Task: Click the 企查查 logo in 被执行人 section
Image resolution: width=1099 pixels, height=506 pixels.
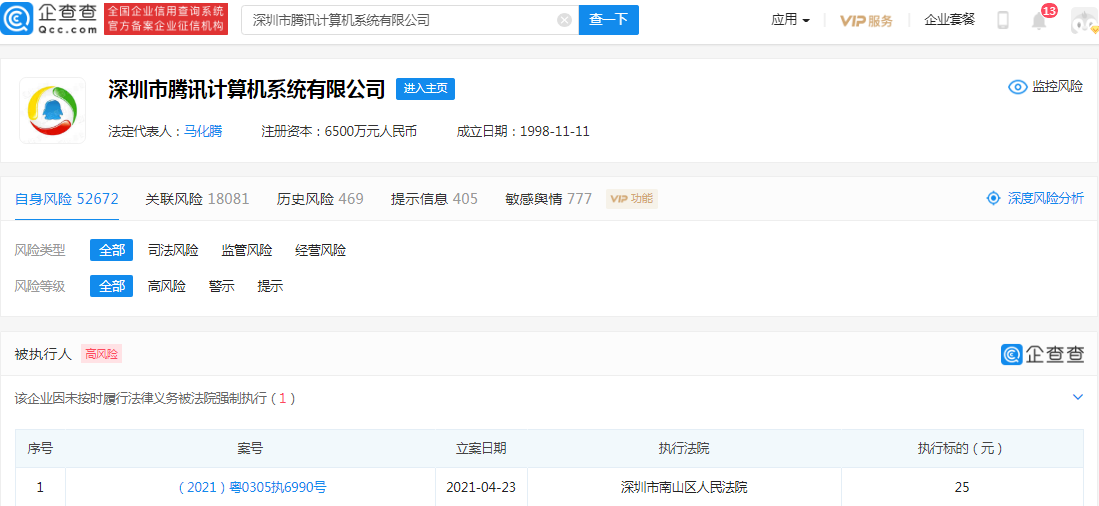Action: [x=1042, y=354]
